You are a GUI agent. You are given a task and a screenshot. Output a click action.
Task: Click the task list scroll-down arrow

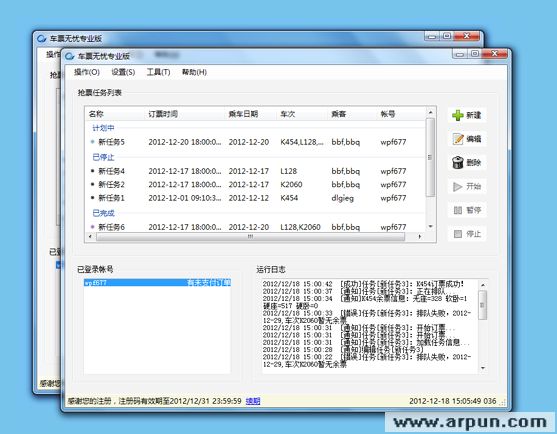coord(430,226)
